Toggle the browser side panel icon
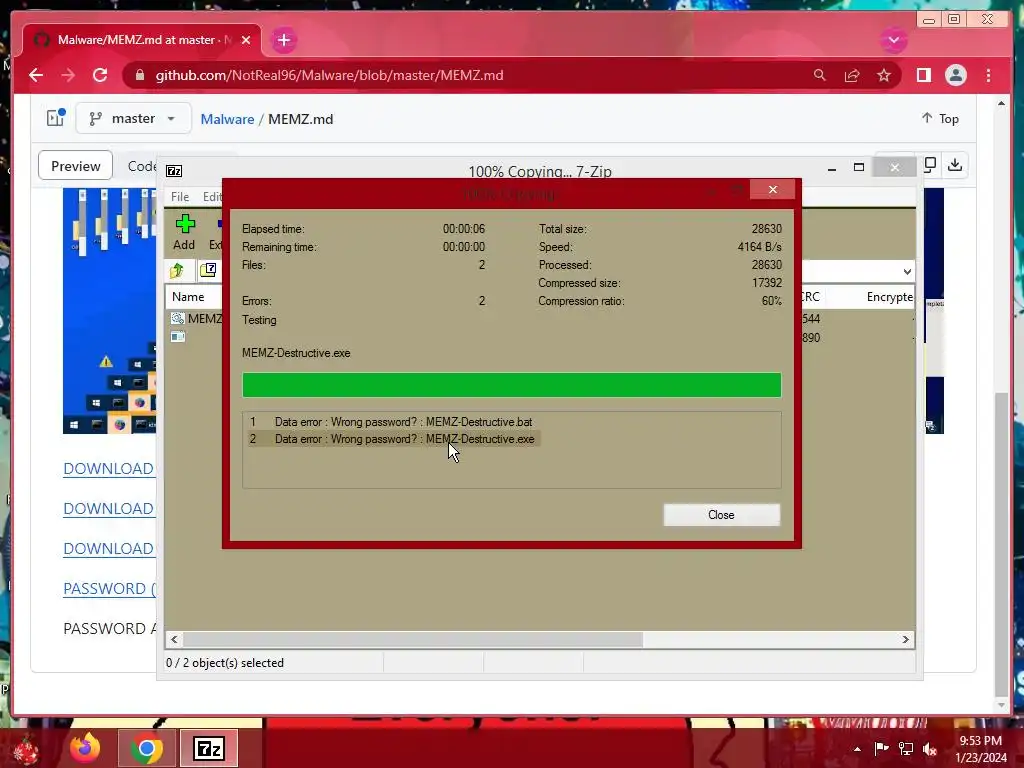Screen dimensions: 1024x768 coord(923,75)
